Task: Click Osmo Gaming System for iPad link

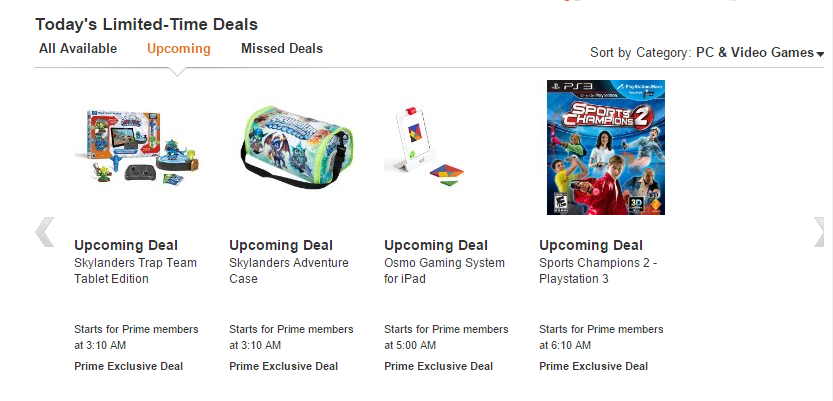Action: [444, 271]
